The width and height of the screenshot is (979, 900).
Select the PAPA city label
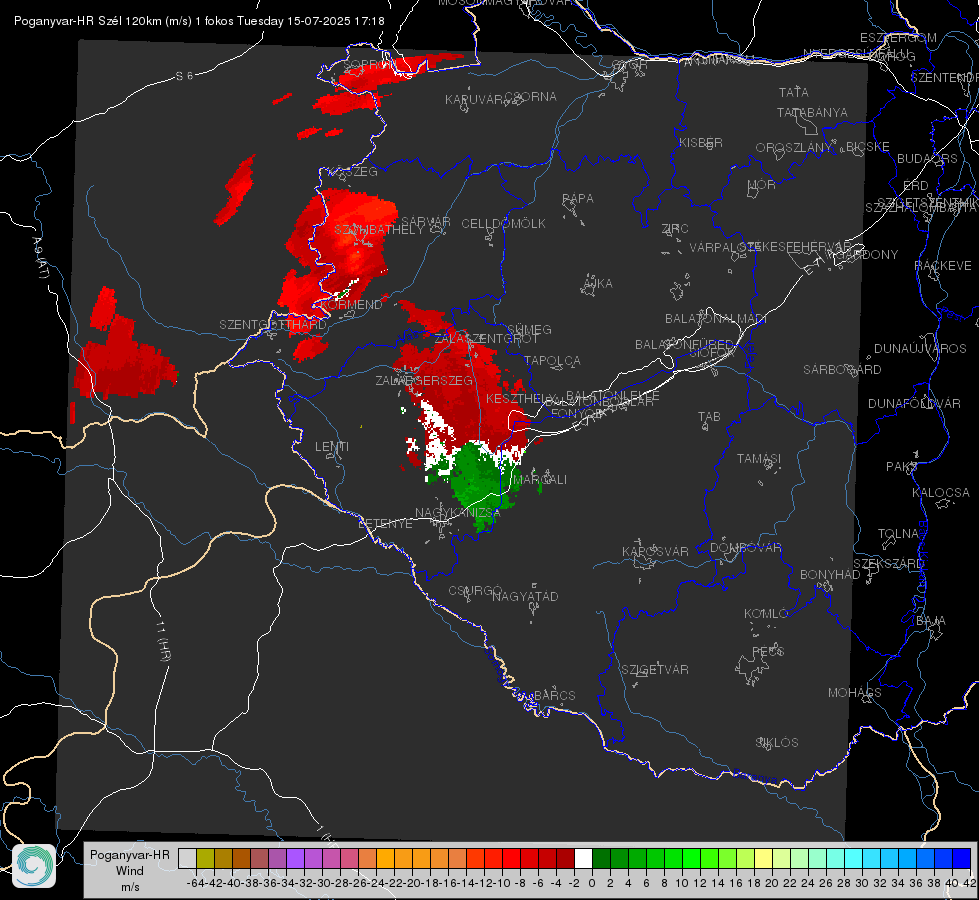pos(578,199)
